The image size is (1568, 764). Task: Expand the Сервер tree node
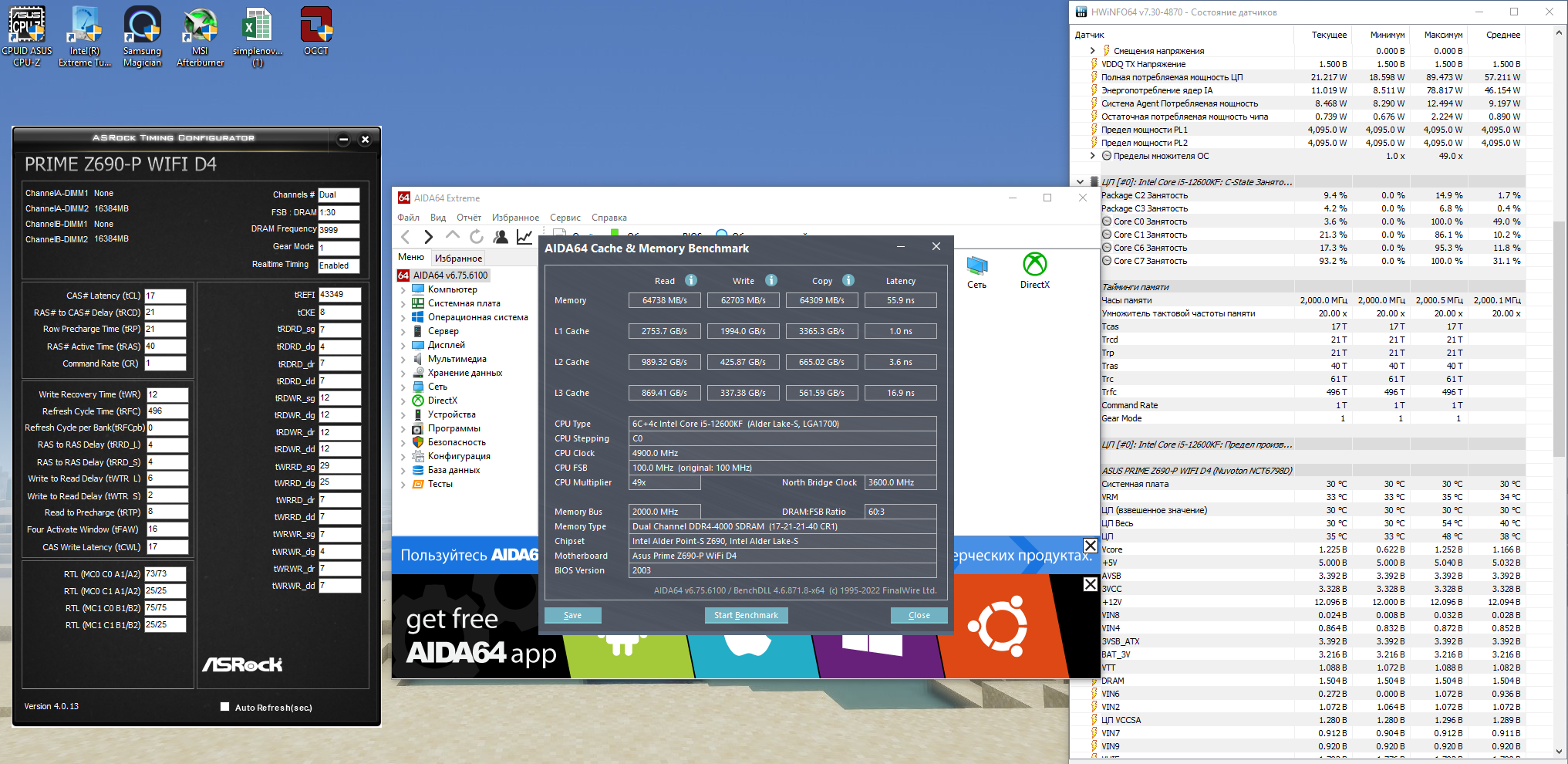tap(403, 332)
